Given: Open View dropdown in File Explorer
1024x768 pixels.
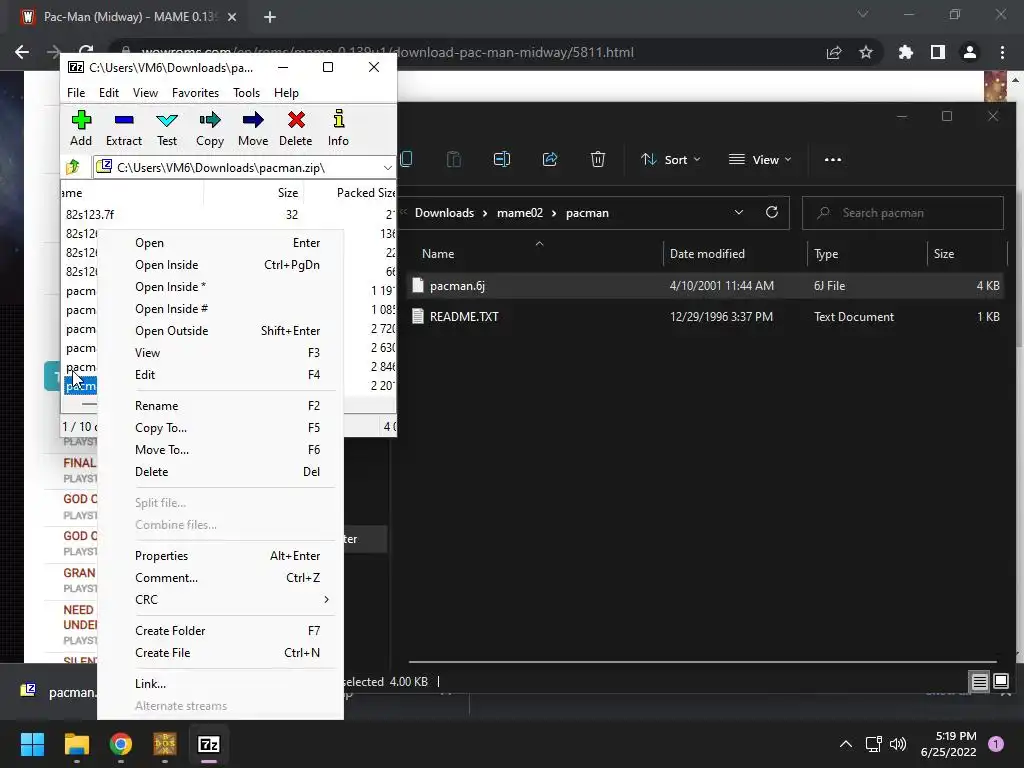Looking at the screenshot, I should point(760,159).
